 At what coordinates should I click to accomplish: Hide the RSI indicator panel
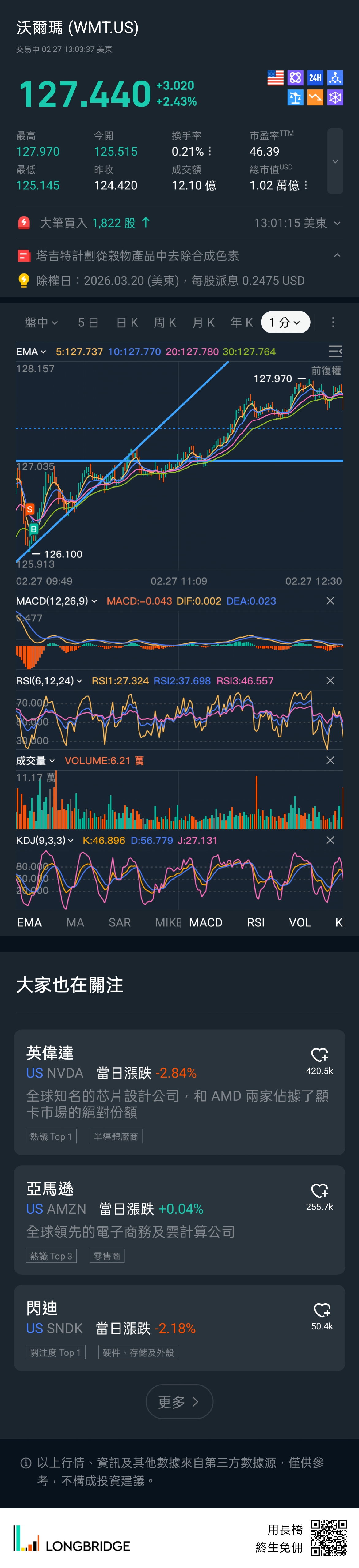330,680
